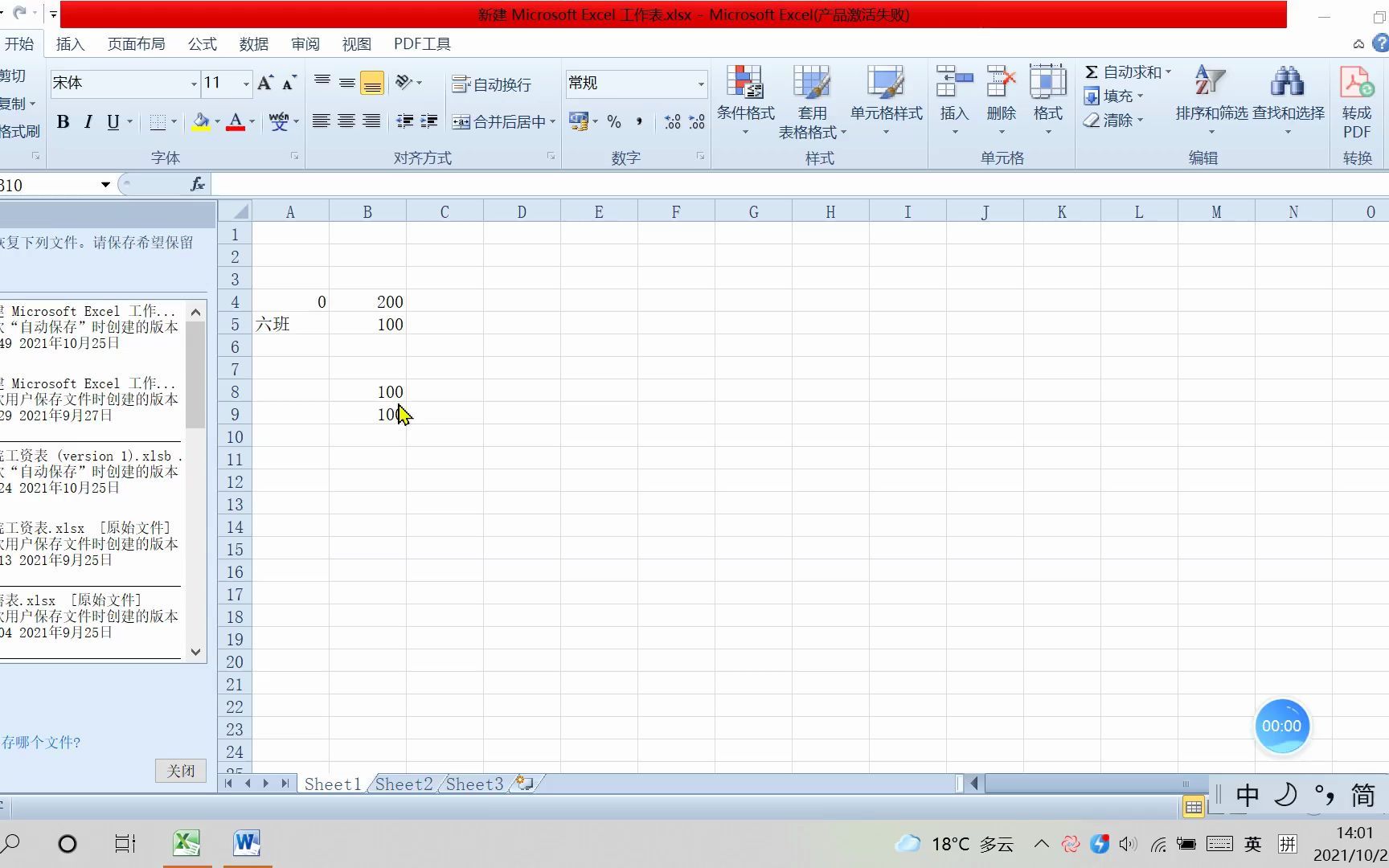Switch to Sheet2 worksheet tab

coord(403,784)
